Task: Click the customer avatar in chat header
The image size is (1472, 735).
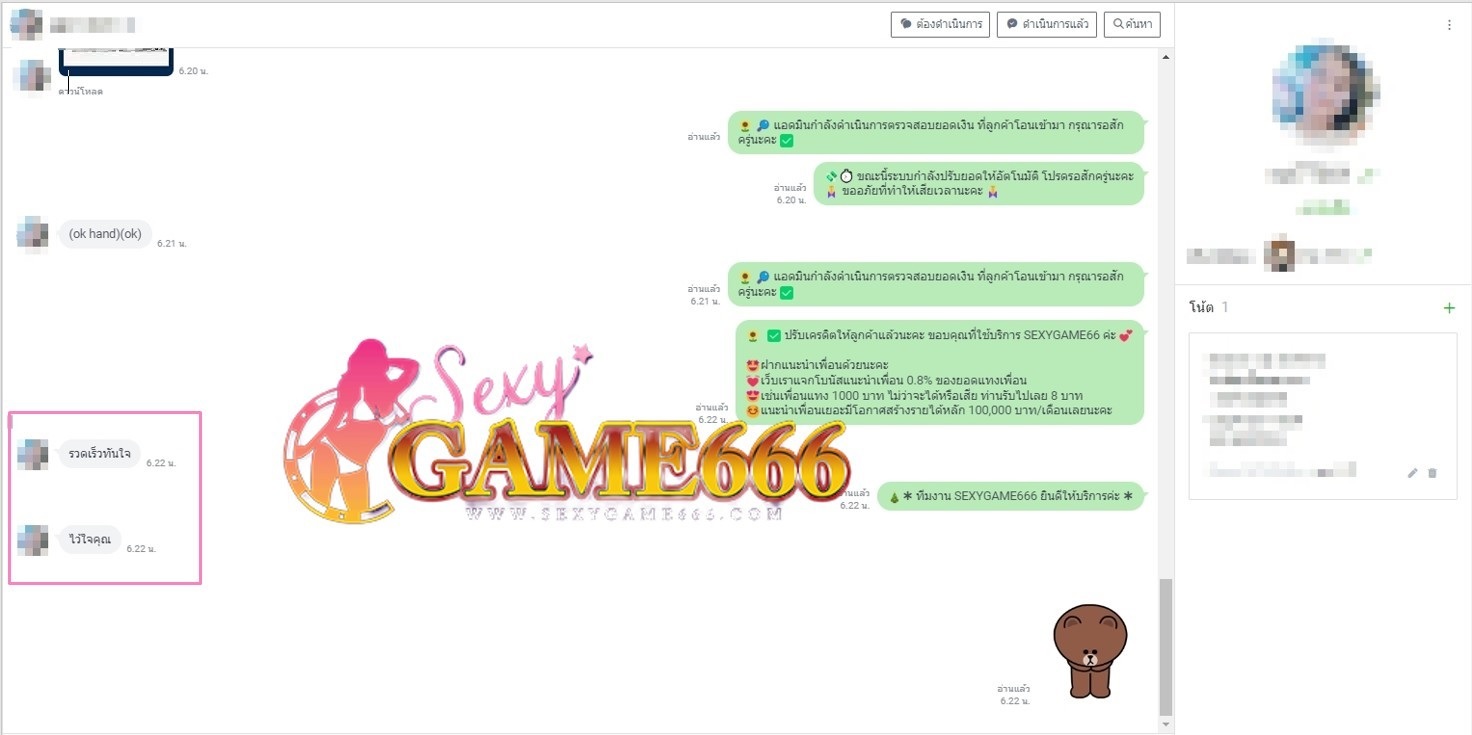Action: [x=26, y=24]
